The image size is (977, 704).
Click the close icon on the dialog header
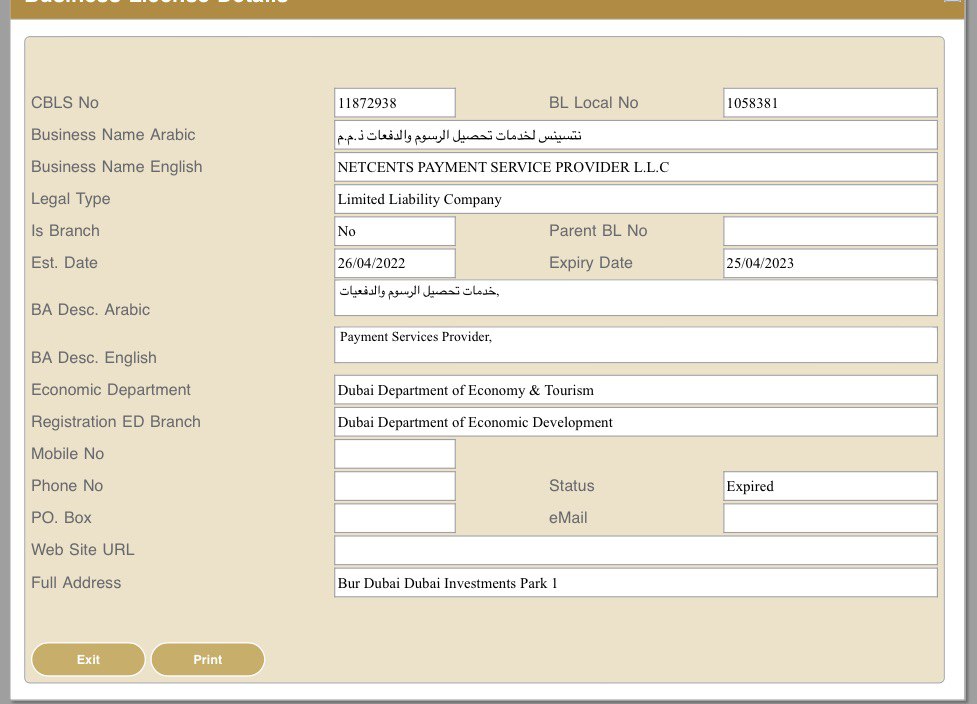(x=955, y=3)
